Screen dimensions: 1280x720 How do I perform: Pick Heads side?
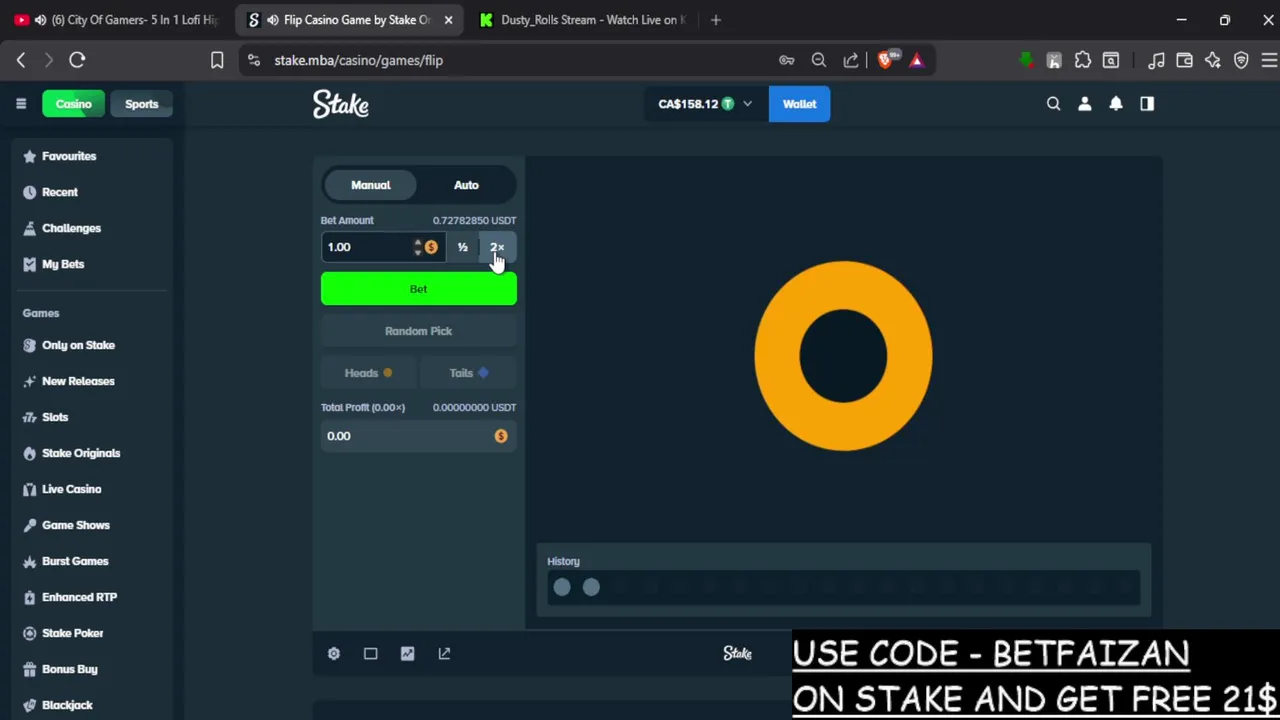pyautogui.click(x=368, y=373)
